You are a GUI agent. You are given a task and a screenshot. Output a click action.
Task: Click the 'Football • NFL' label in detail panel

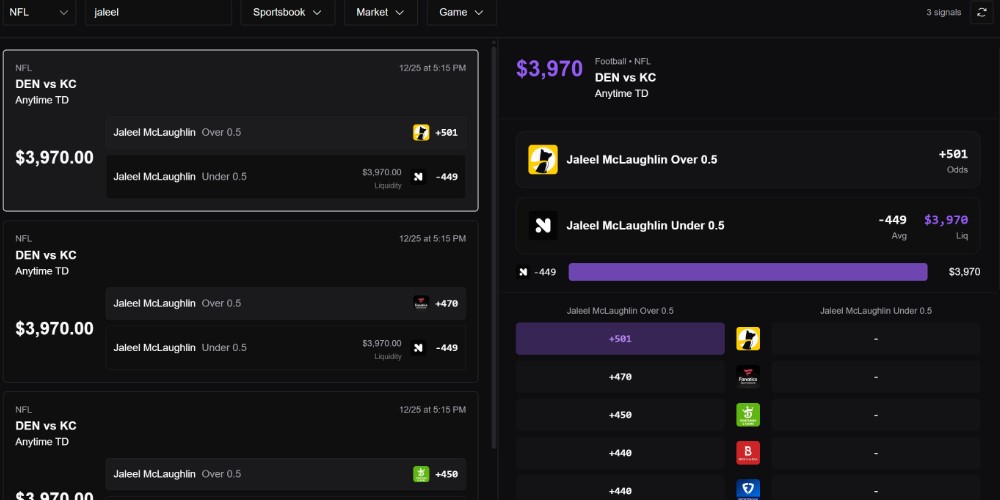623,61
